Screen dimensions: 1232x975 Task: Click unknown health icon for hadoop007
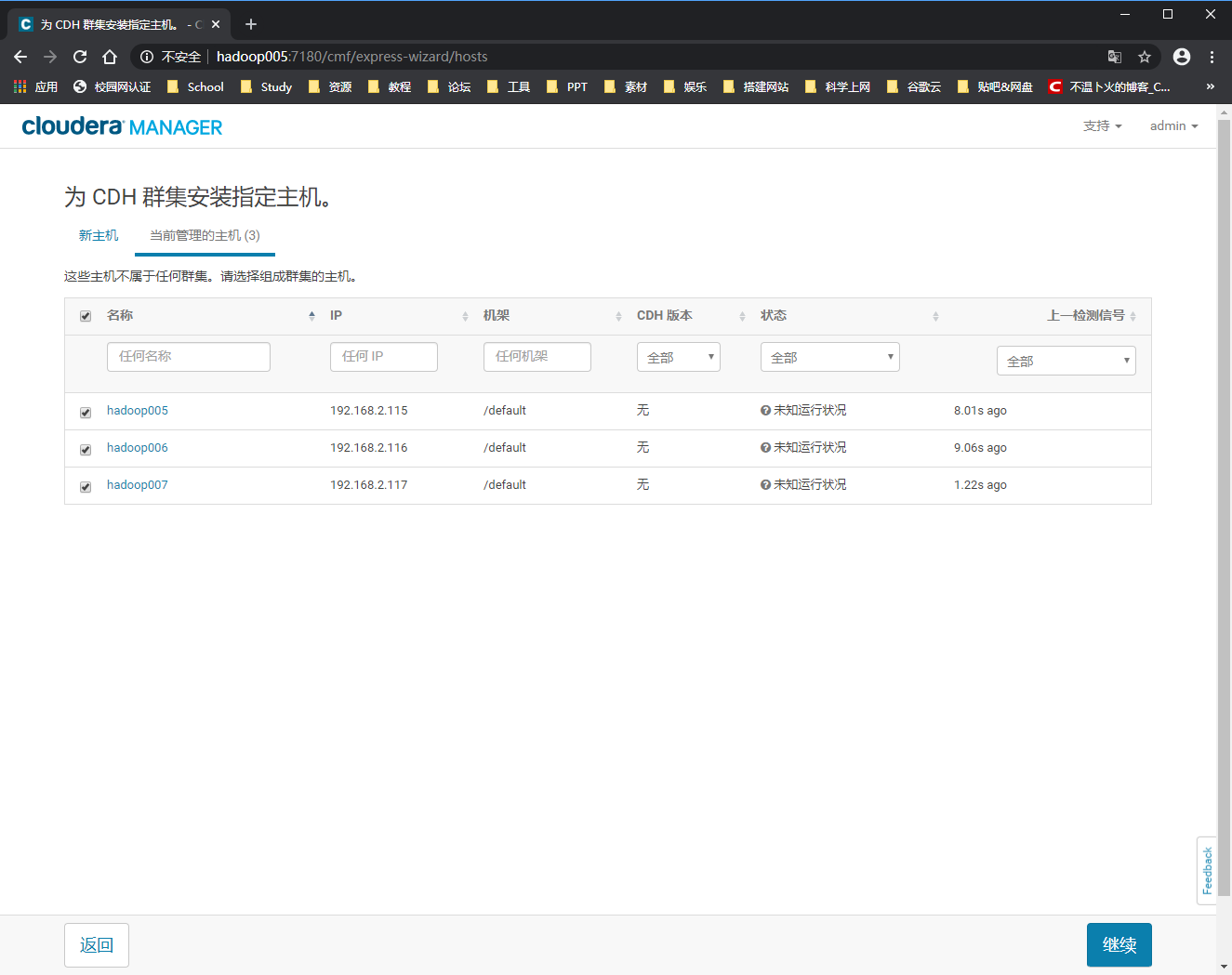click(x=765, y=484)
